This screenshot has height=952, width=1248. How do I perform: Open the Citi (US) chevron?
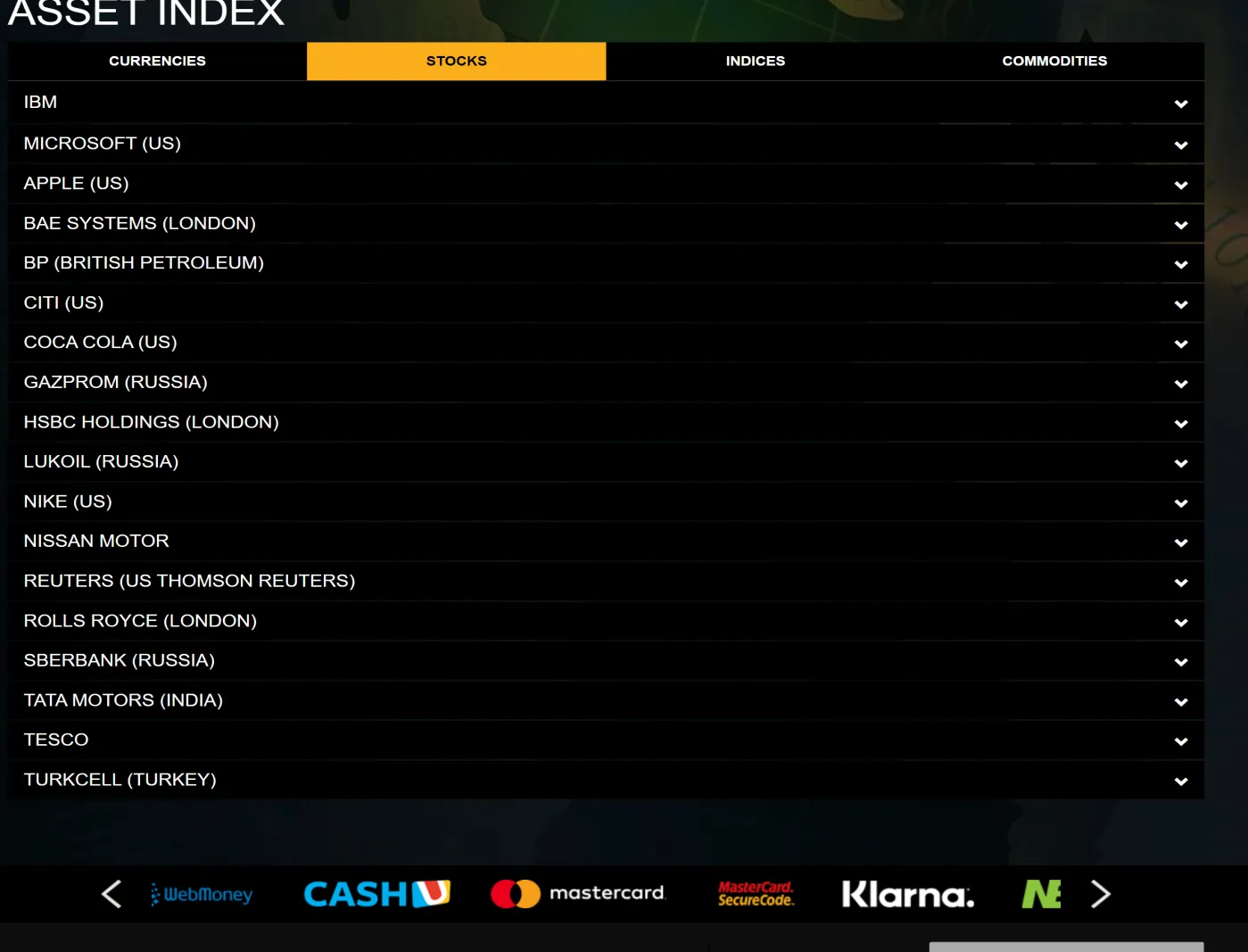1181,304
